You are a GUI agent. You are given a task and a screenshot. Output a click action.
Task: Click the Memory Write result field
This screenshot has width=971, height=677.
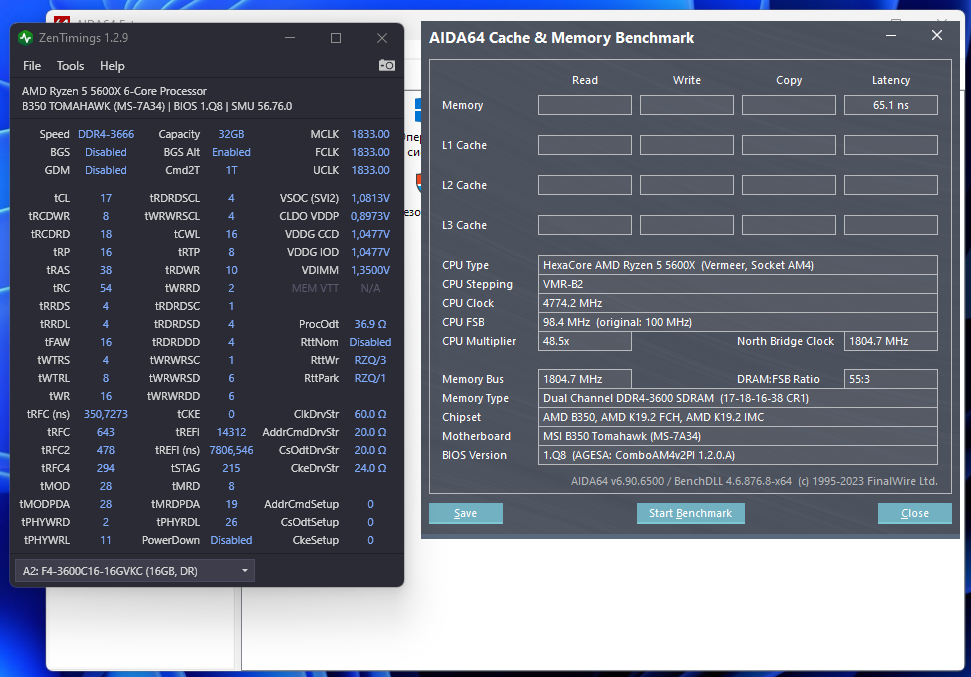tap(687, 105)
